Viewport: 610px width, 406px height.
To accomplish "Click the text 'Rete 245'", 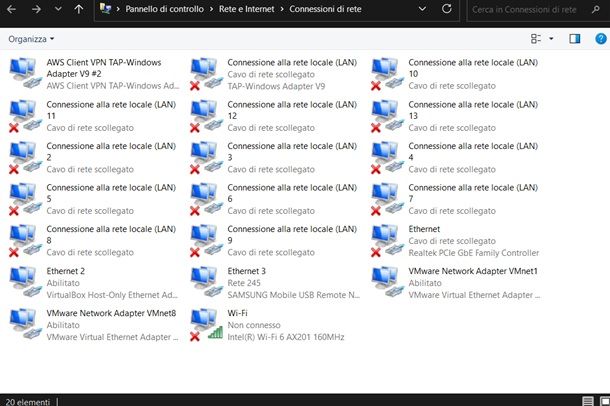I will tap(244, 283).
